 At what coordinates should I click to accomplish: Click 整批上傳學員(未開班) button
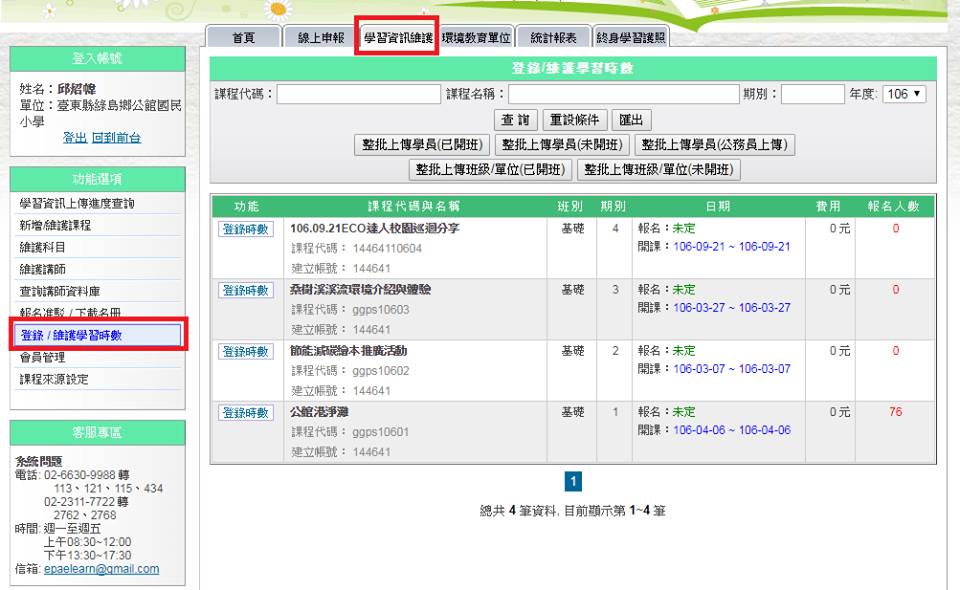pos(562,145)
